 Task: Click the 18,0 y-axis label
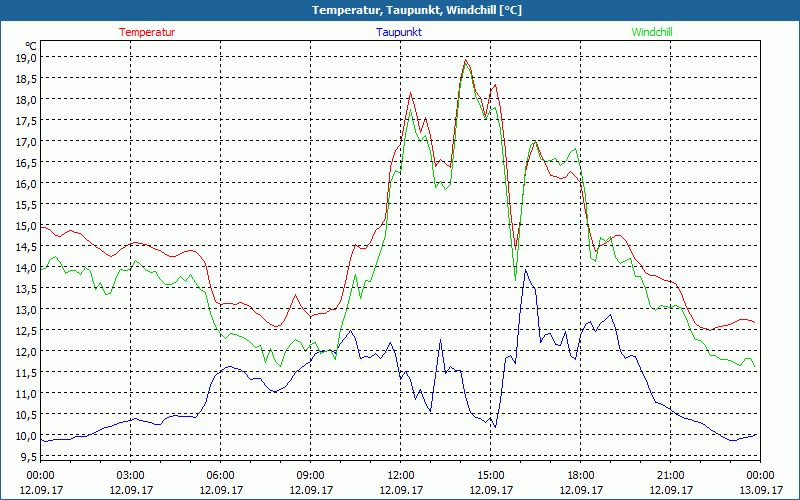(x=26, y=99)
